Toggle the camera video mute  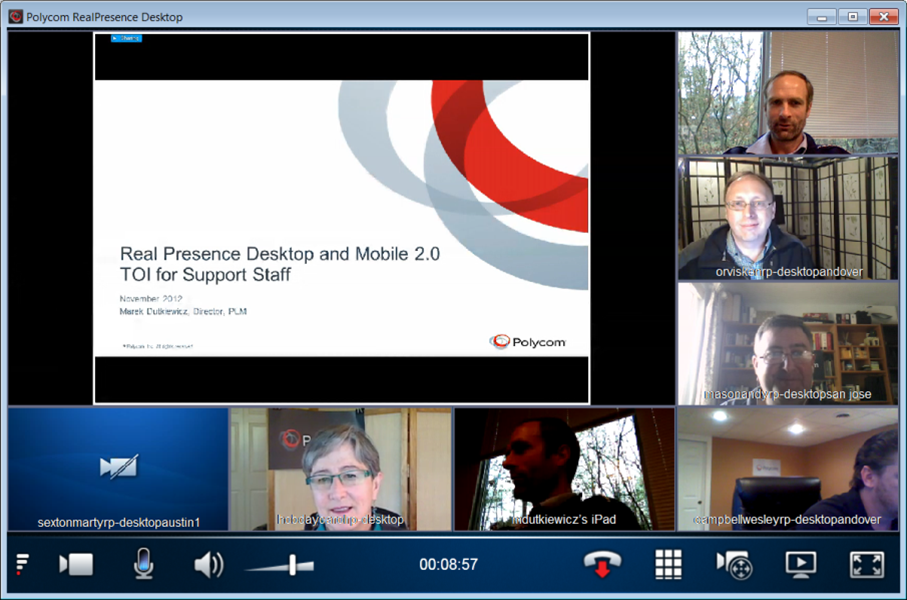[x=76, y=564]
